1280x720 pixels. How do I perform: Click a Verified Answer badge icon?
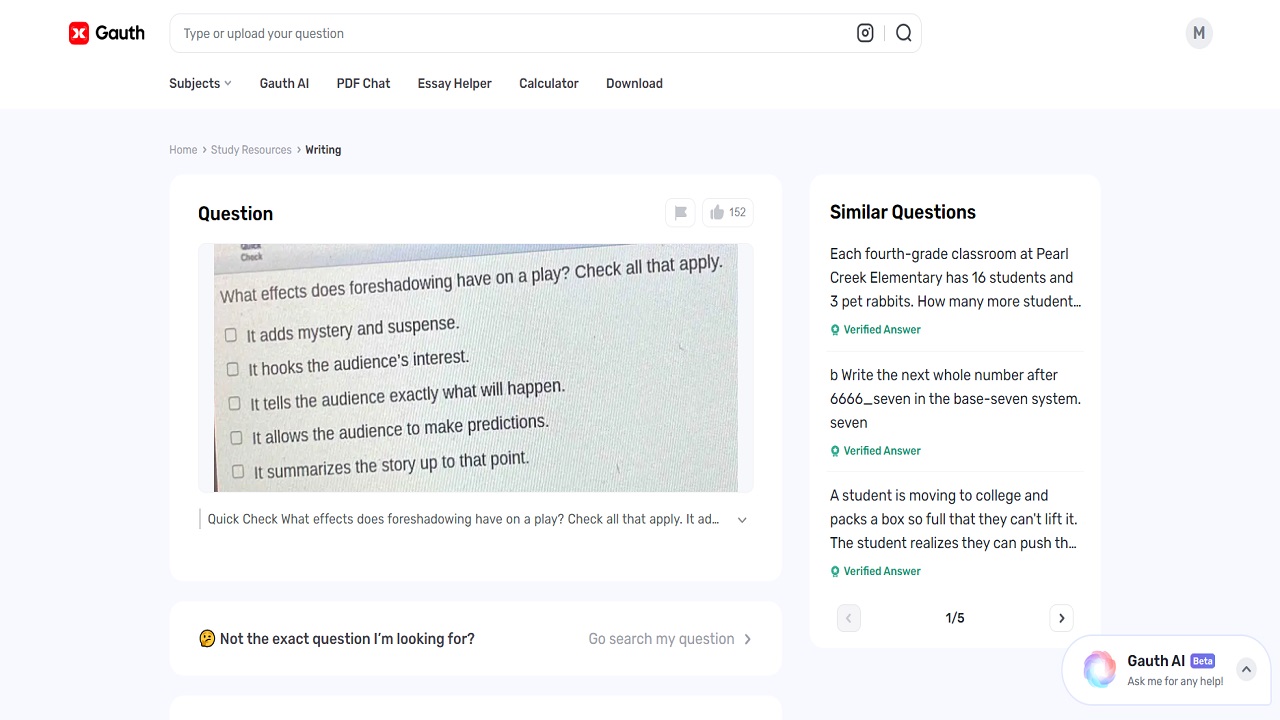pos(835,329)
